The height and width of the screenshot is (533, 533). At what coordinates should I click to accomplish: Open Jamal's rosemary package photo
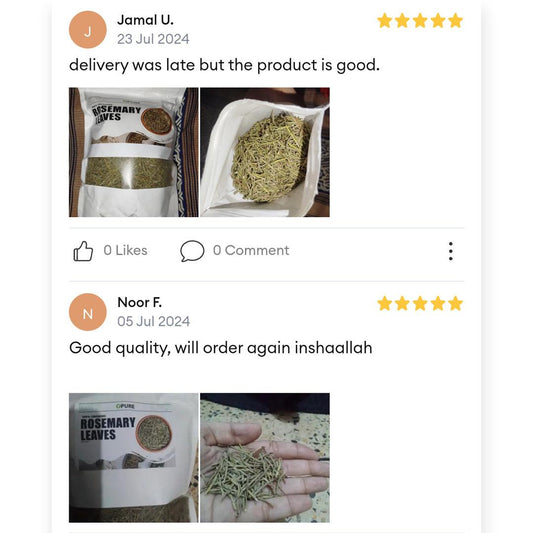(134, 152)
